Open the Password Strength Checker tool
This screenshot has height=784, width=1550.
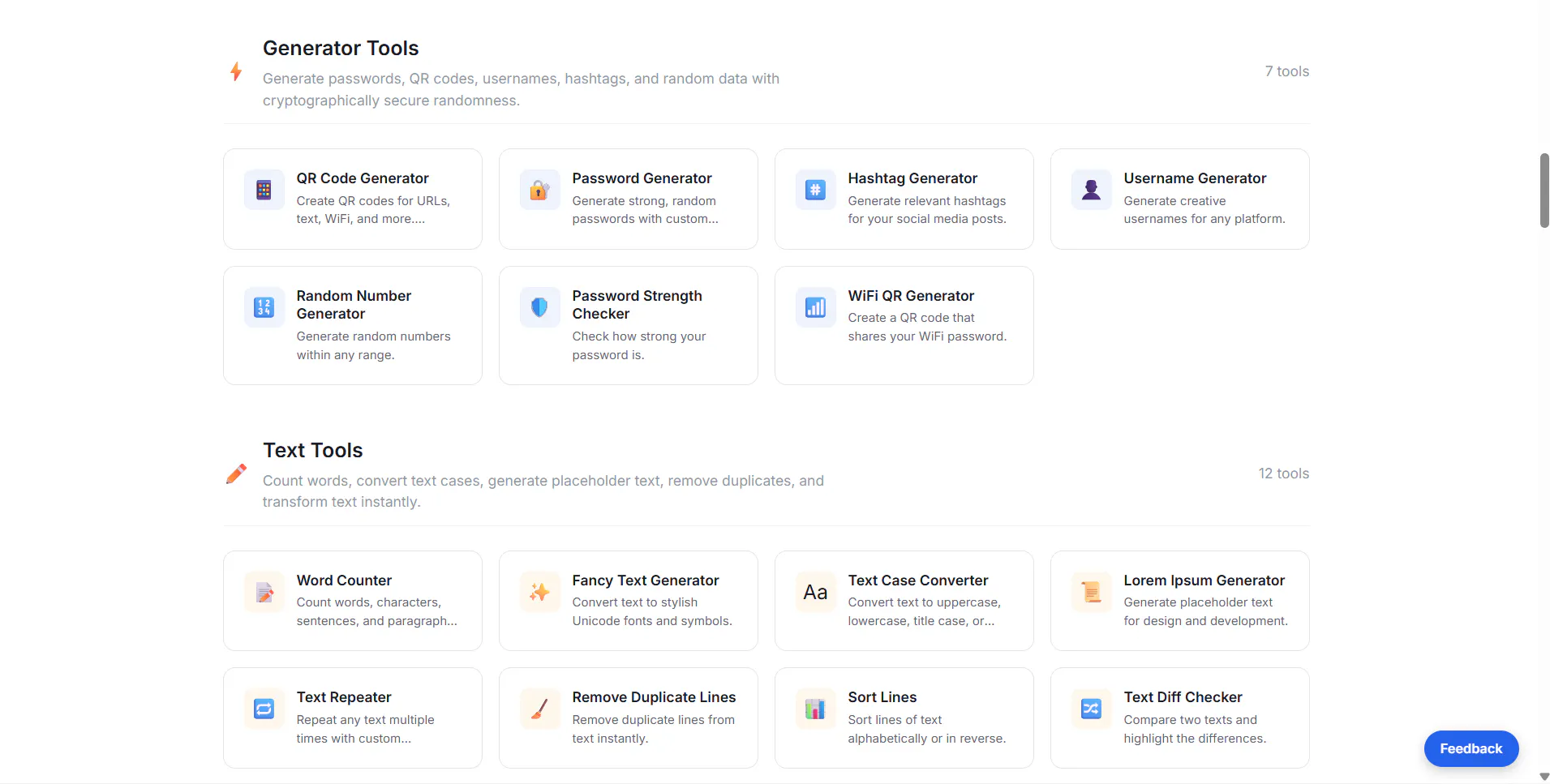click(629, 325)
